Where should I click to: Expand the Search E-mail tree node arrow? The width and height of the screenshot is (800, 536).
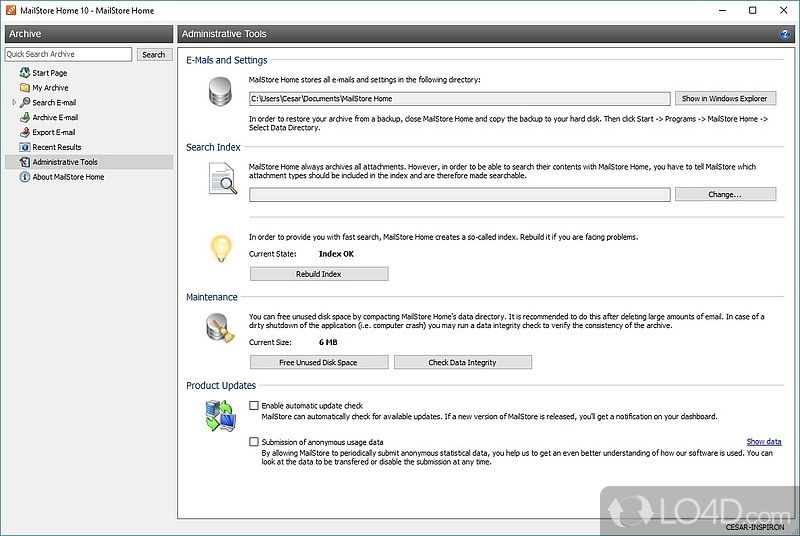[x=13, y=103]
